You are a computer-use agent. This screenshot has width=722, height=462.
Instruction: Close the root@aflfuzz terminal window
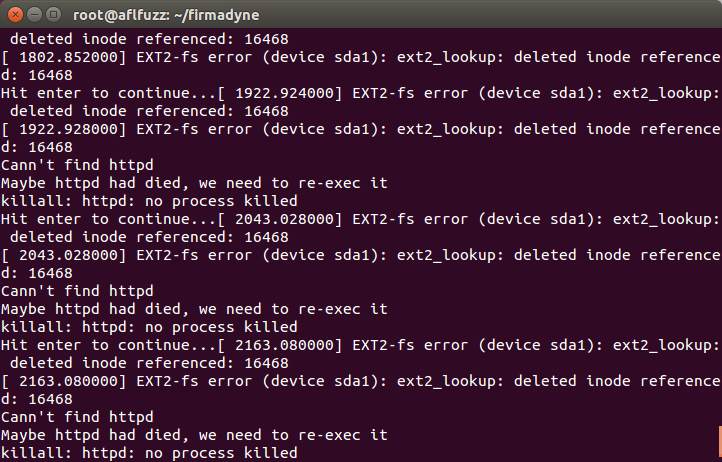tap(13, 14)
